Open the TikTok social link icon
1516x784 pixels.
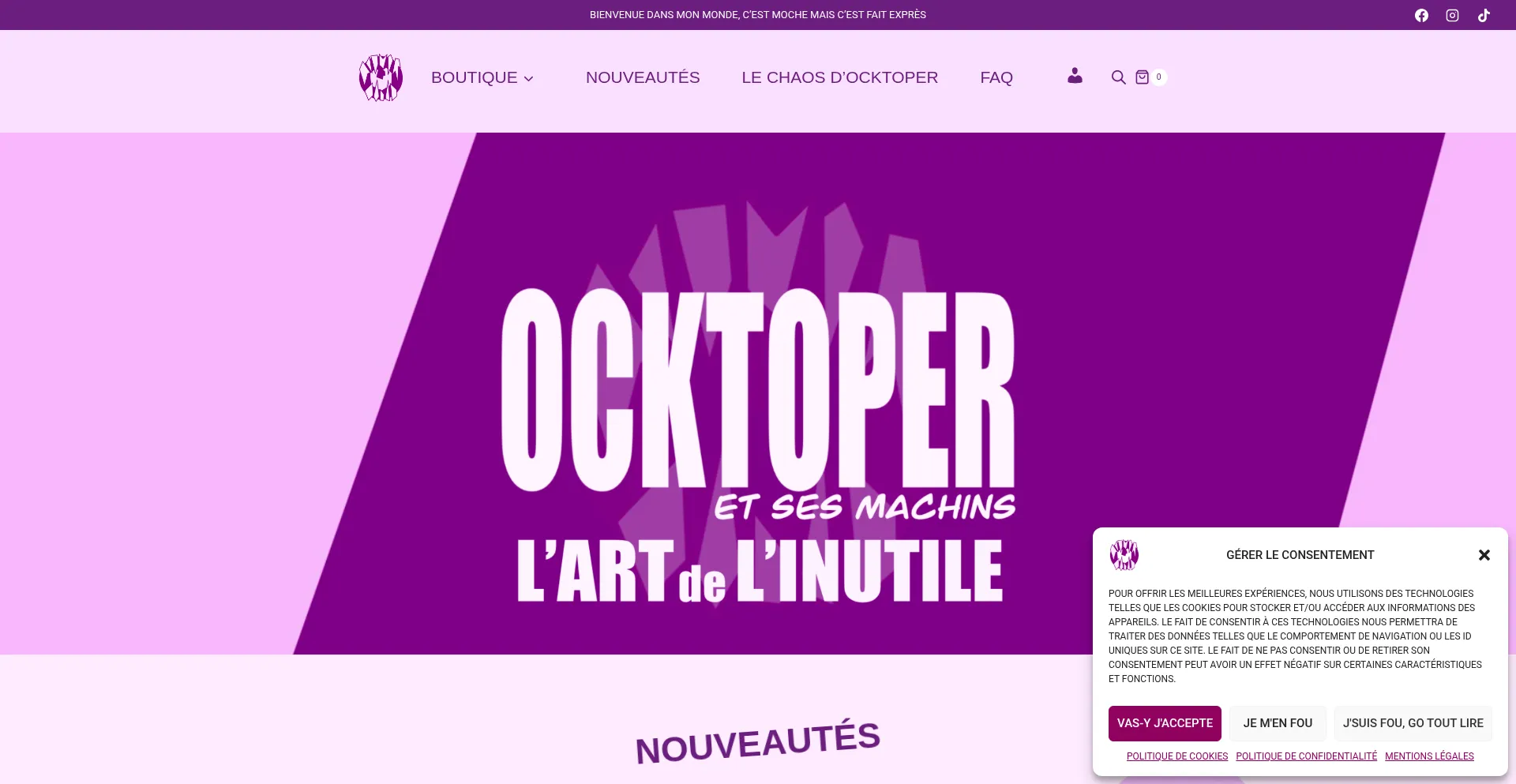(x=1484, y=15)
